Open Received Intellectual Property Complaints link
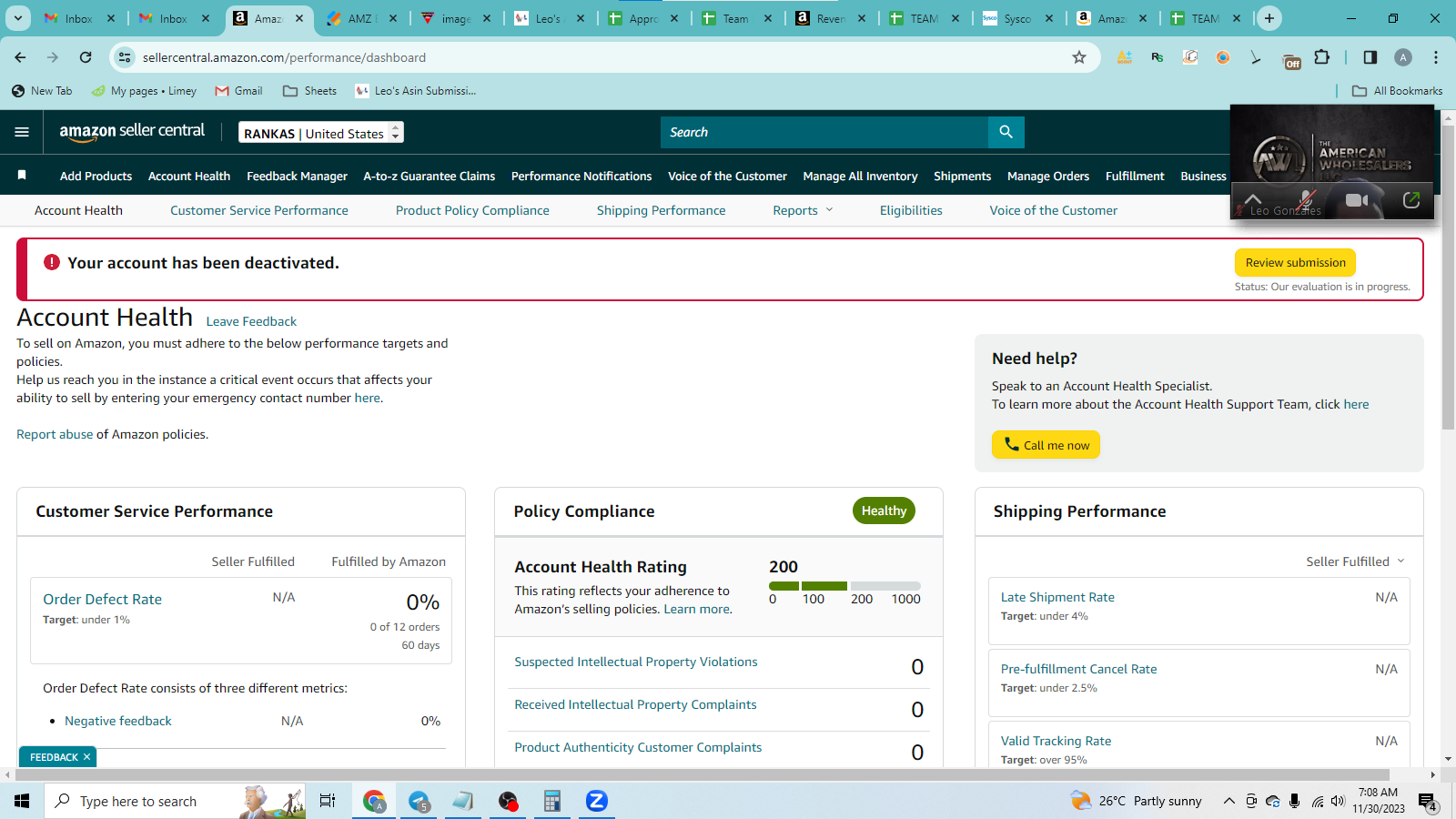Viewport: 1456px width, 819px height. (635, 704)
